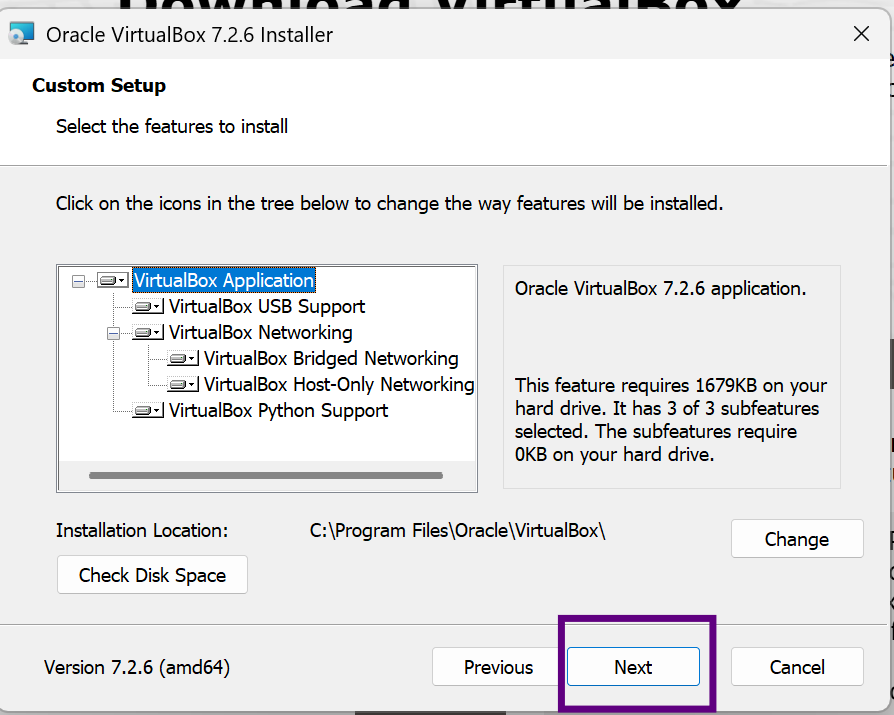This screenshot has width=894, height=715.
Task: Select VirtualBox USB Support feature
Action: (x=267, y=307)
